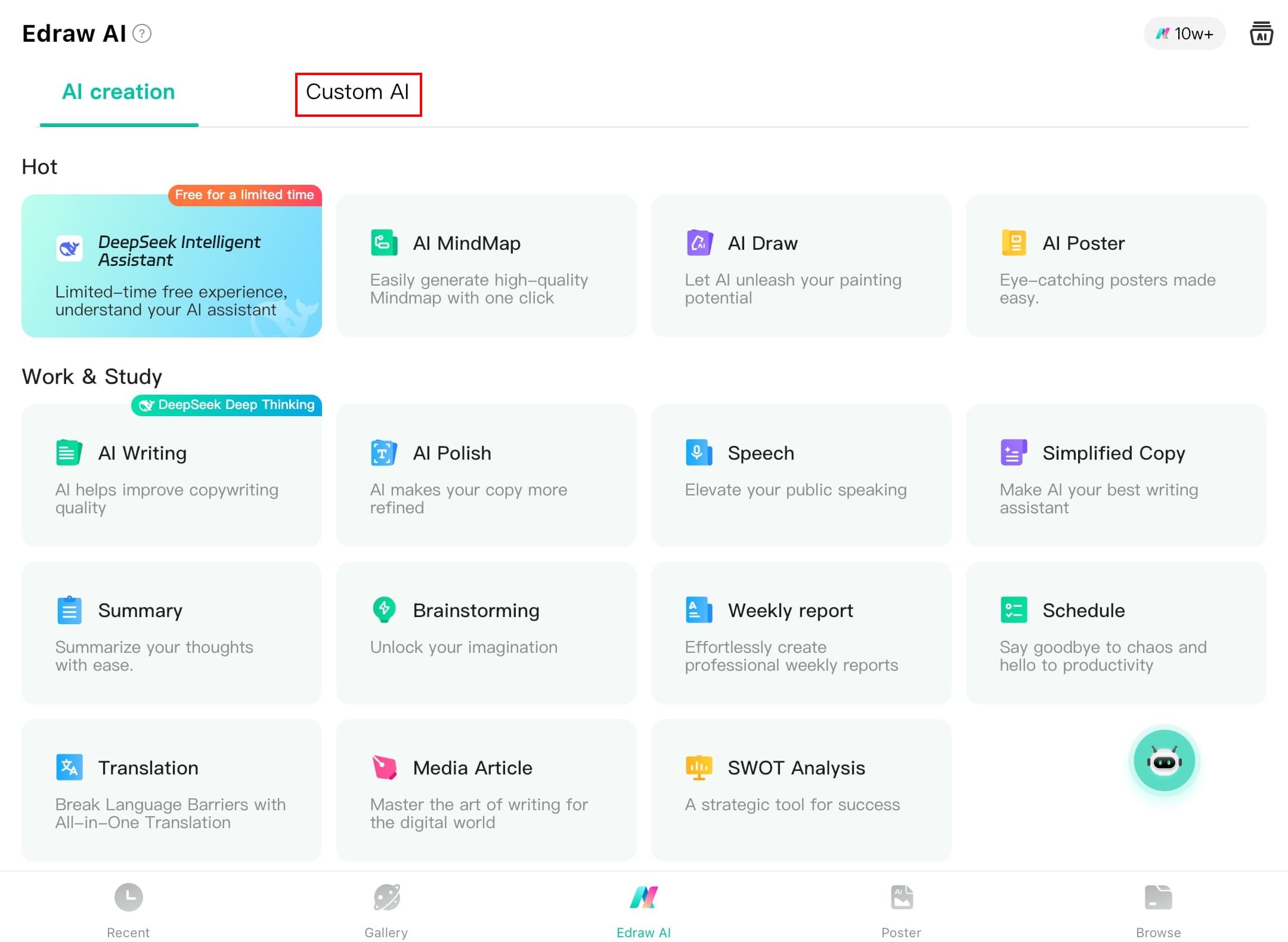Image resolution: width=1288 pixels, height=942 pixels.
Task: Click the Brainstorming lightbulb icon
Action: point(384,610)
